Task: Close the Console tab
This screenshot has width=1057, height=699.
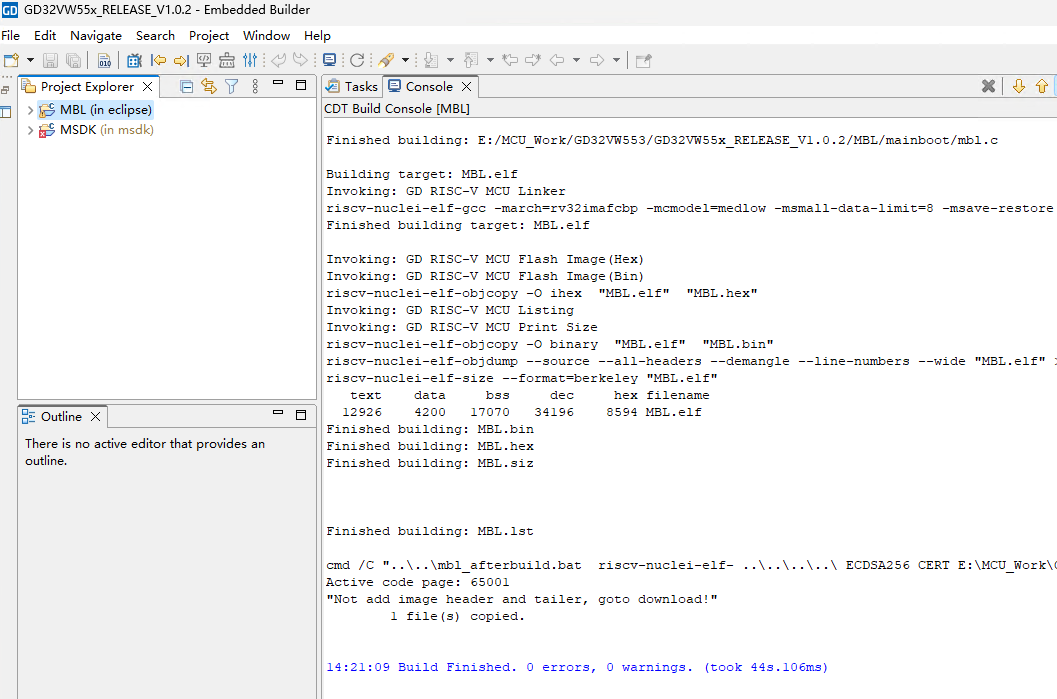Action: coord(466,87)
